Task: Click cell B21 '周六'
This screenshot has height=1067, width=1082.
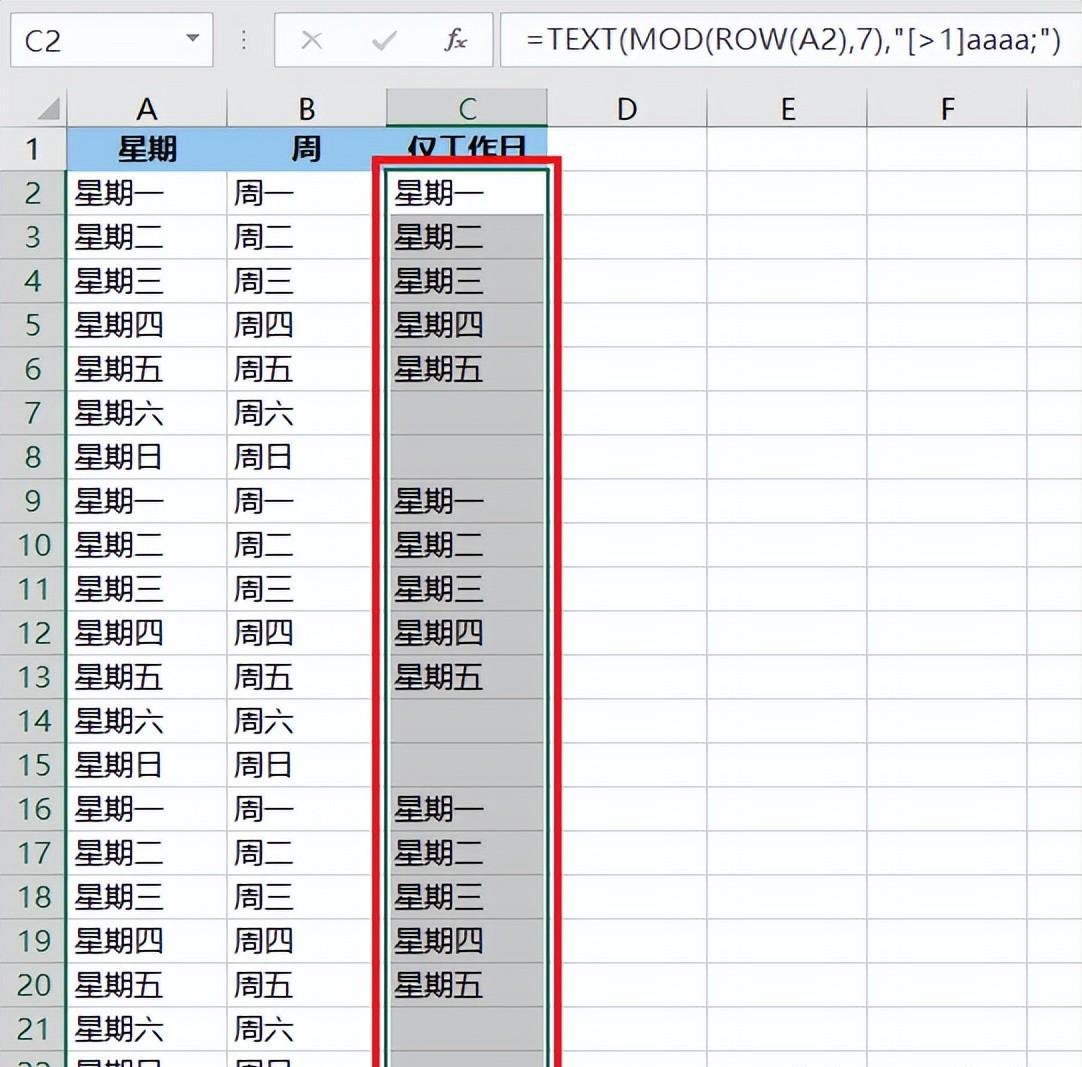Action: coord(306,1029)
